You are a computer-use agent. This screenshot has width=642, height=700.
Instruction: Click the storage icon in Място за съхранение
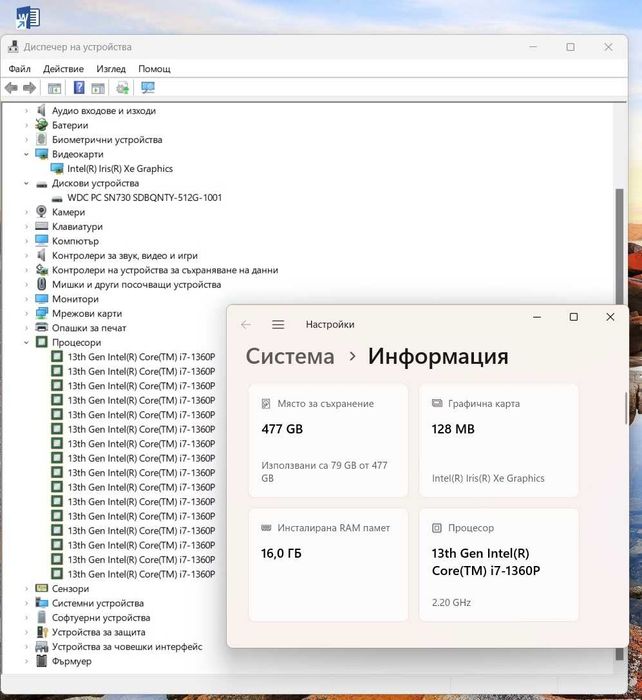pos(266,404)
